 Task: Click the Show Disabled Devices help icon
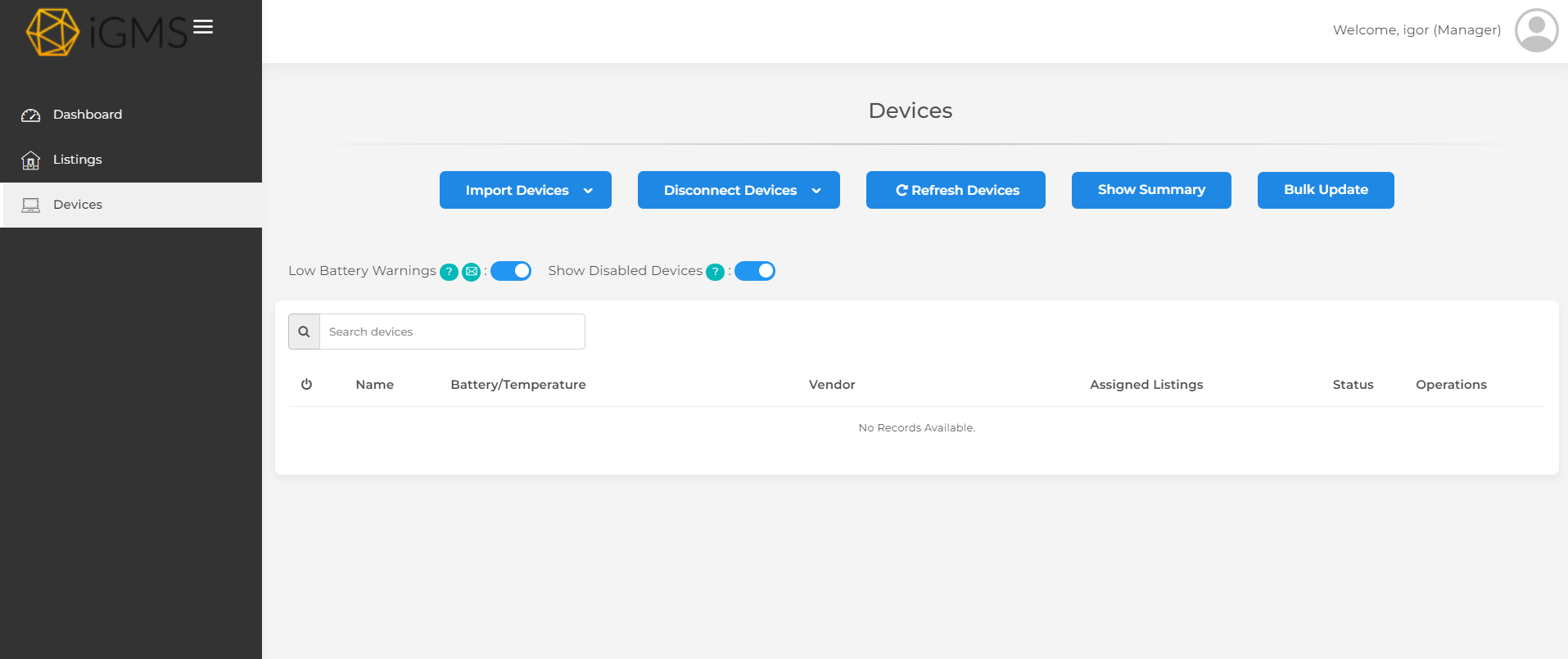pos(715,272)
